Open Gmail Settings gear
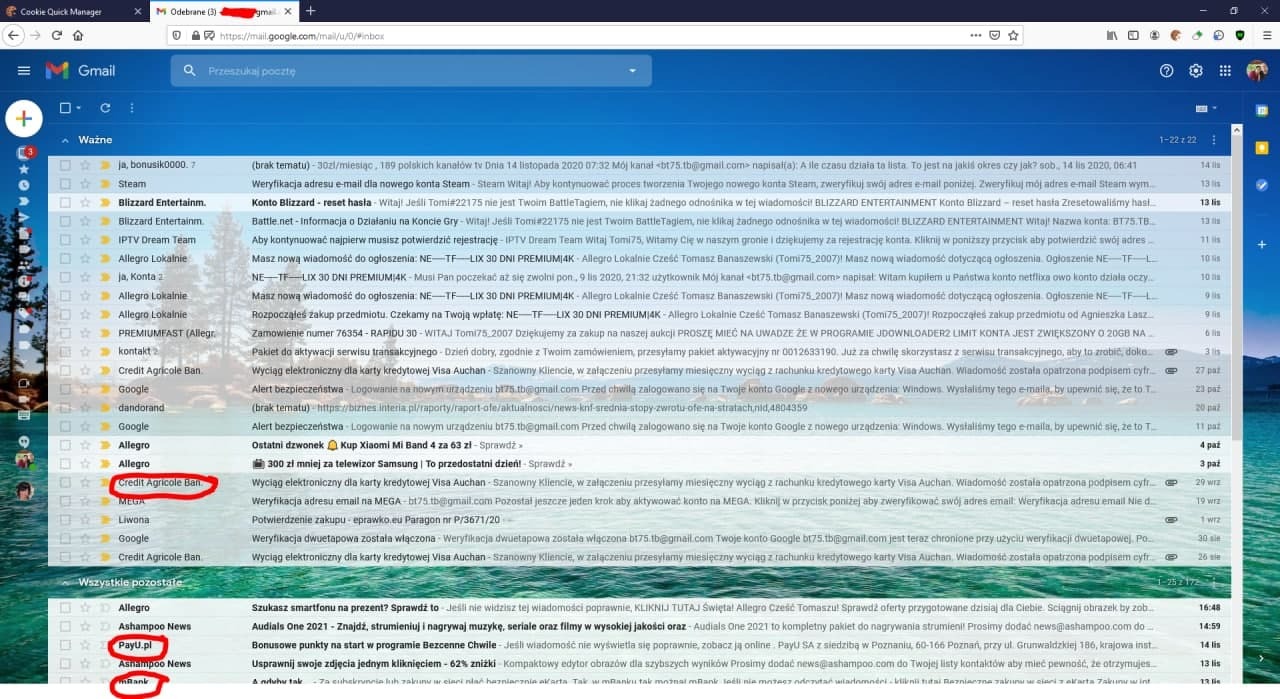The width and height of the screenshot is (1280, 699). [1196, 71]
